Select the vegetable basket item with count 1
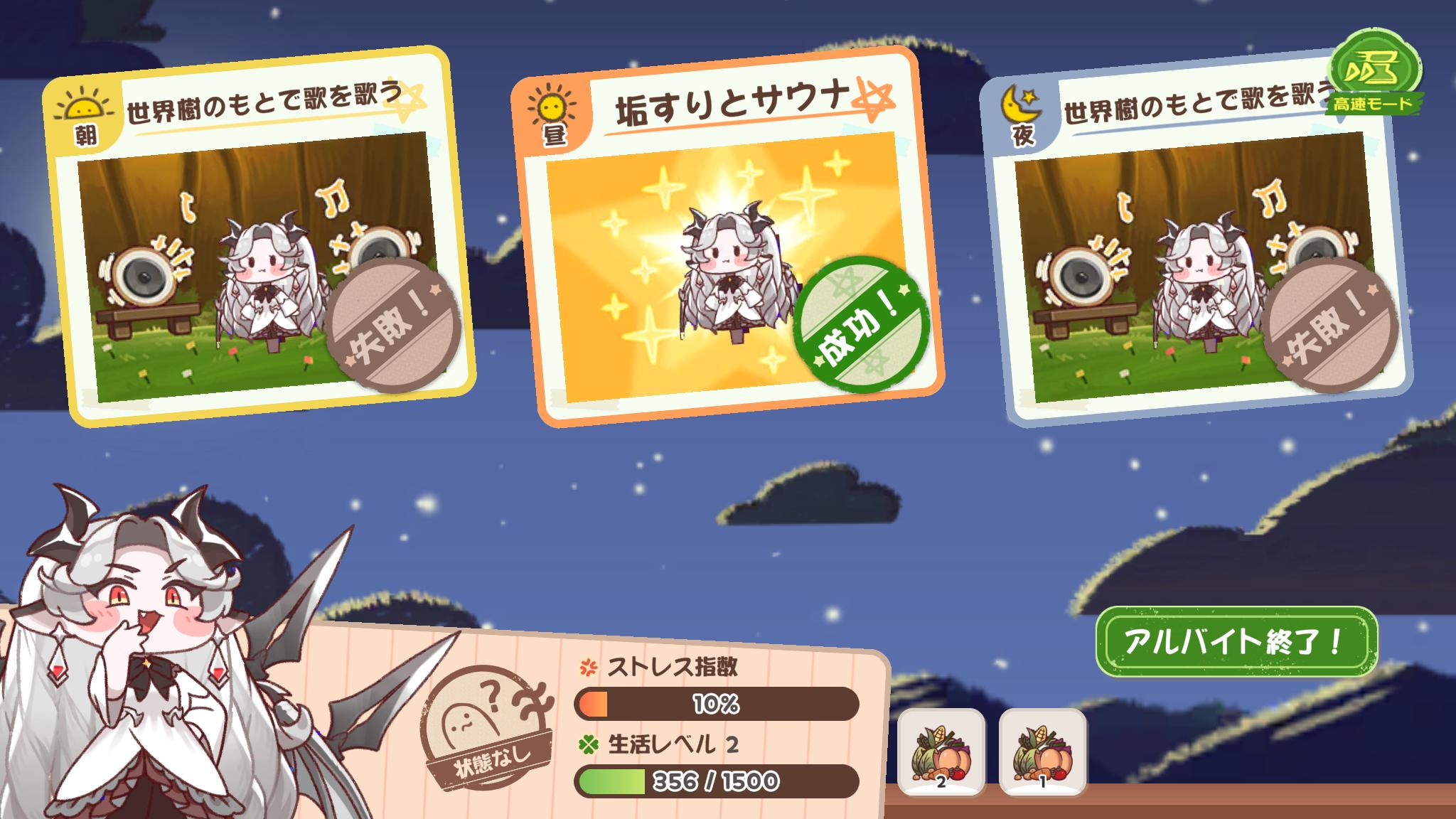1456x819 pixels. 1043,752
